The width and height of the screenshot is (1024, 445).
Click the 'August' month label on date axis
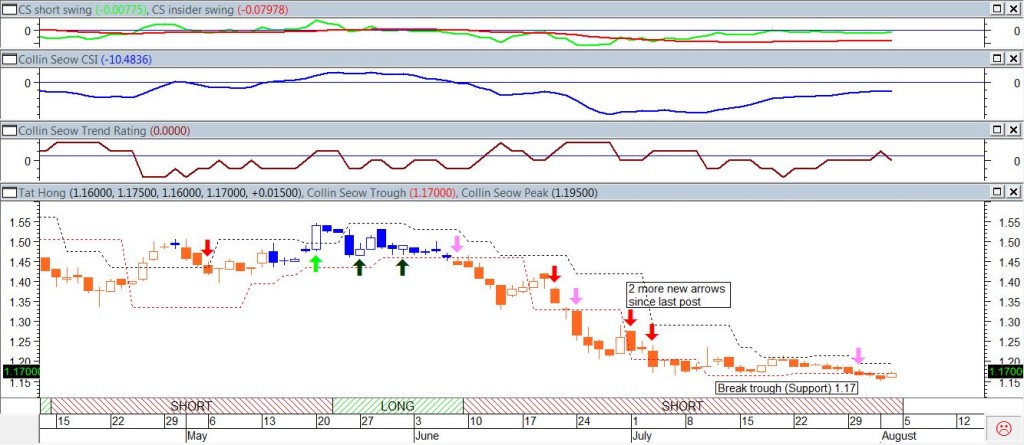coord(899,435)
